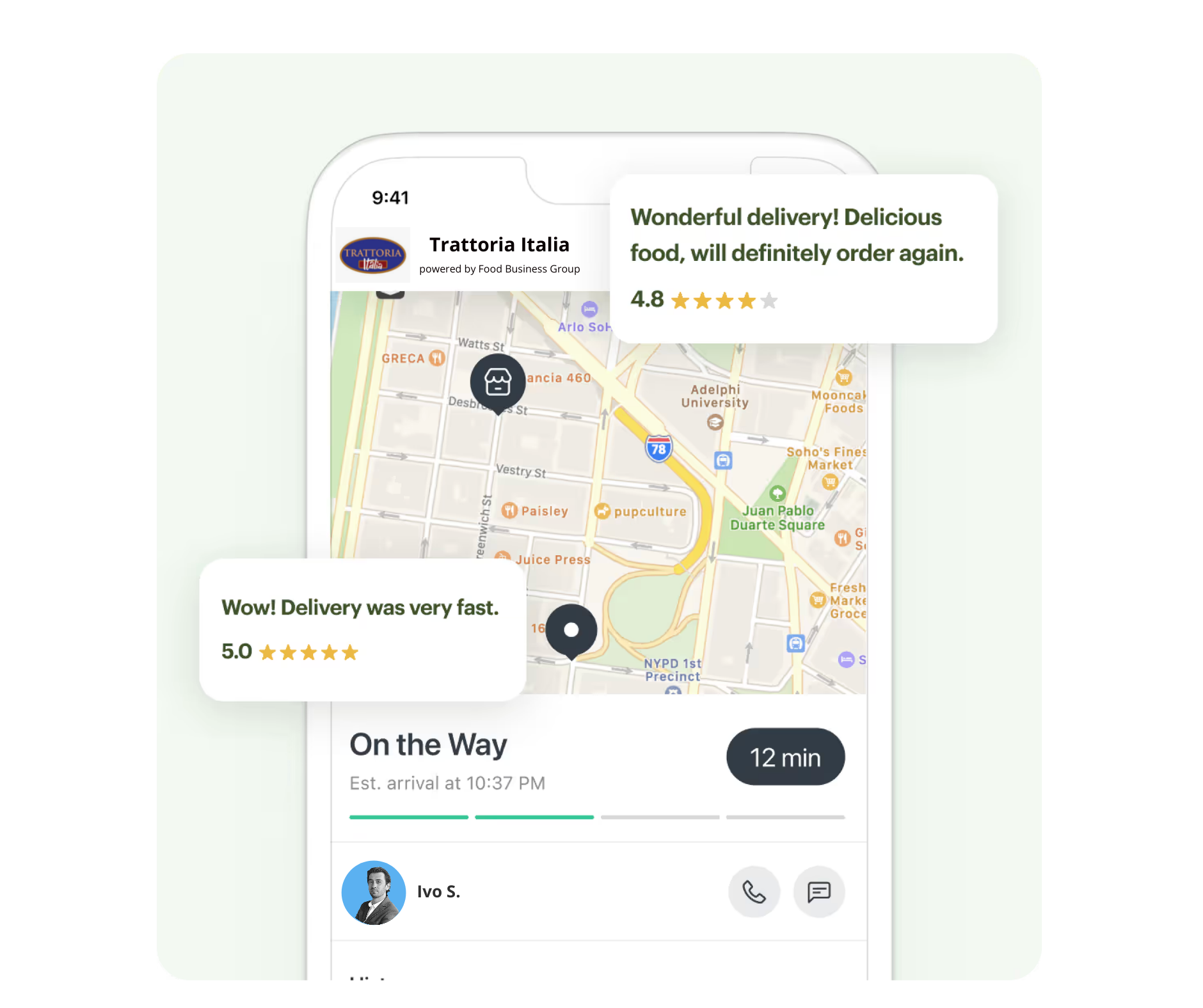1203x1008 pixels.
Task: Click the 12 min ETA badge
Action: [x=785, y=757]
